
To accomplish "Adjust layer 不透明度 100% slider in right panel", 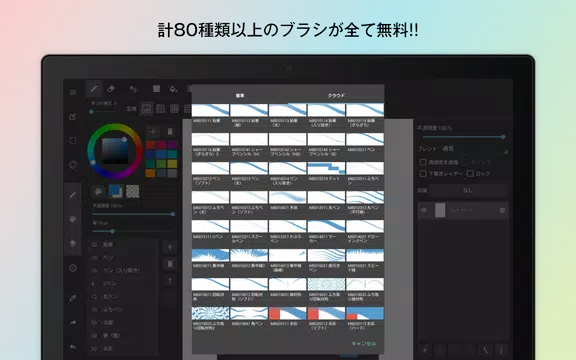I will 463,137.
